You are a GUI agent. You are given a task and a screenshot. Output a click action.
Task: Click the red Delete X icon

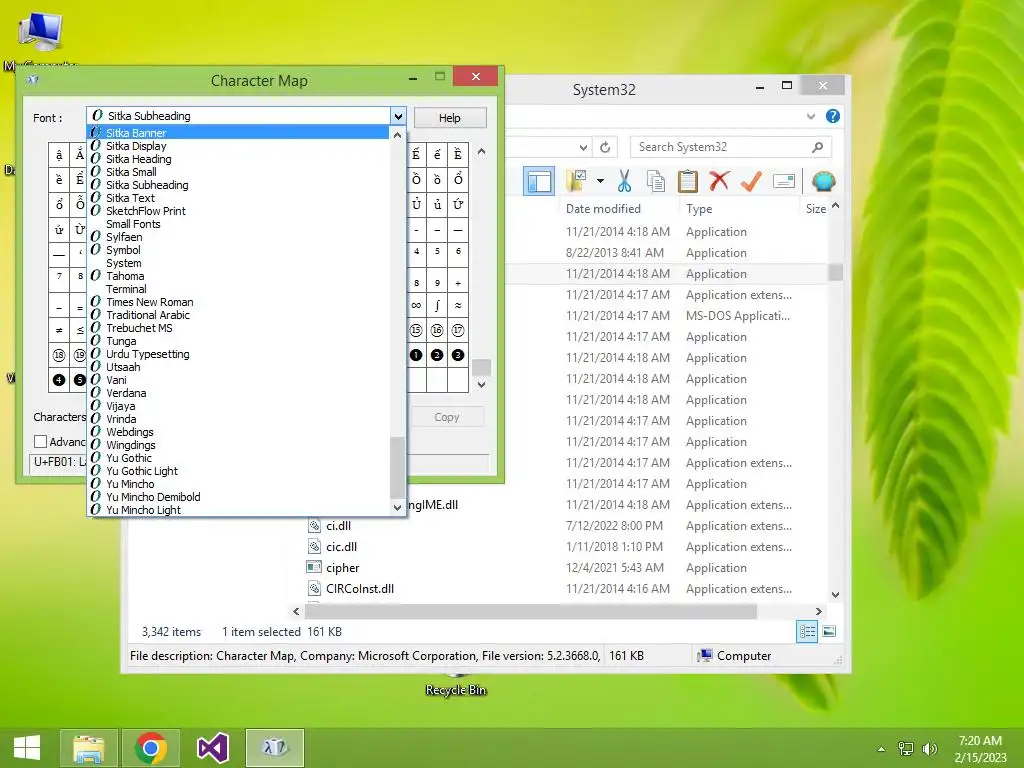click(x=719, y=181)
